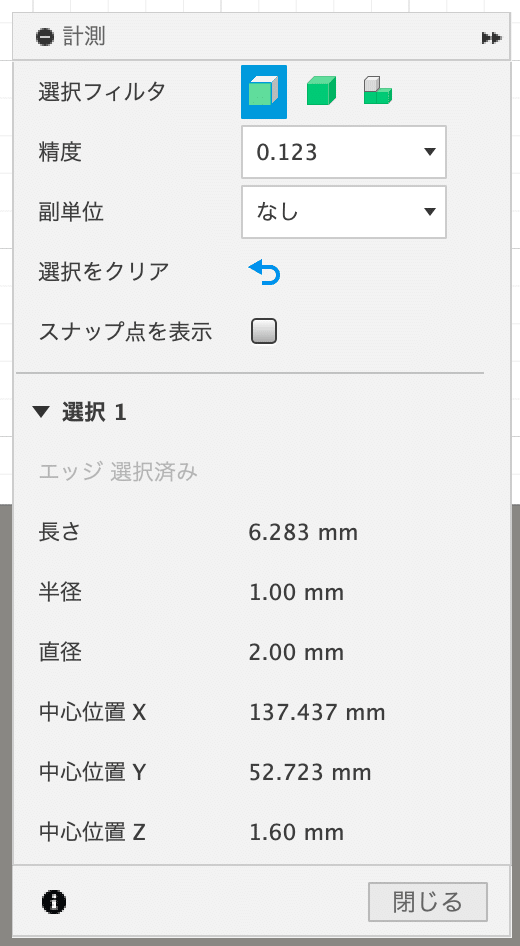Click the 中心位置 Z value 1.60 mm
The width and height of the screenshot is (520, 946).
coord(296,833)
